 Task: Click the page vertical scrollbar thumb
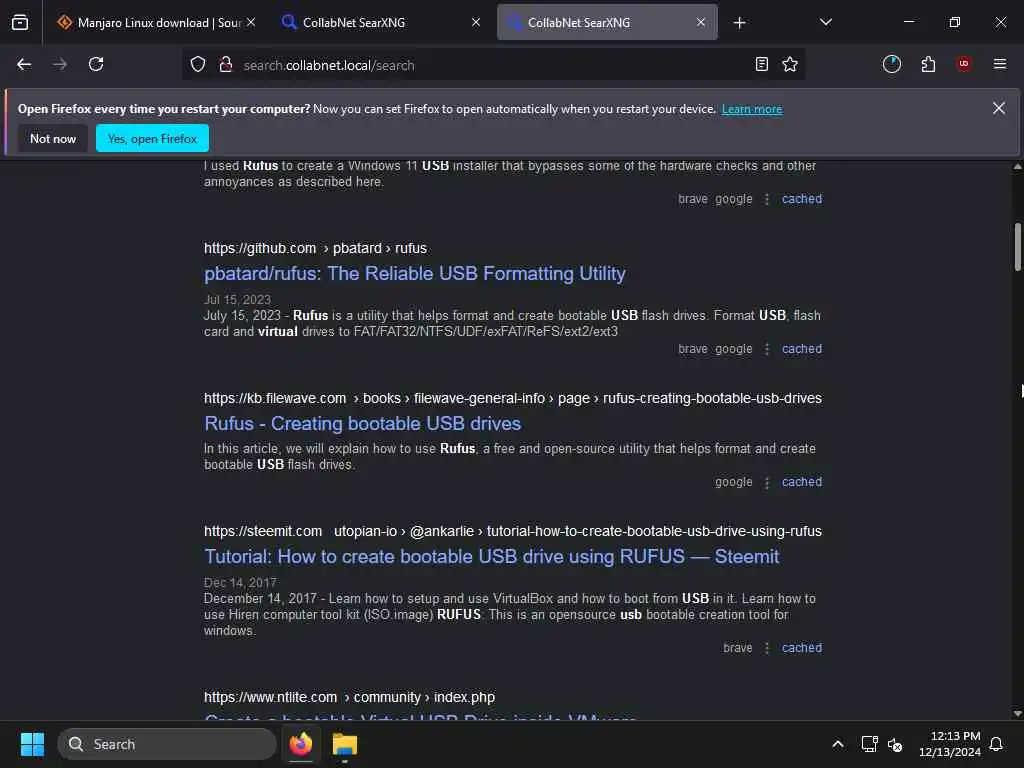click(1017, 247)
